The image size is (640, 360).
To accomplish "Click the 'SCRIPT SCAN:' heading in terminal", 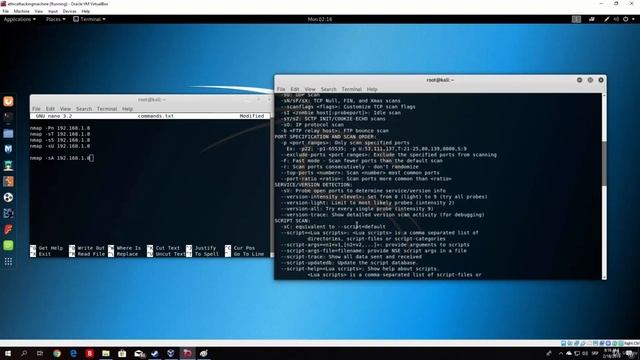I will [x=293, y=220].
